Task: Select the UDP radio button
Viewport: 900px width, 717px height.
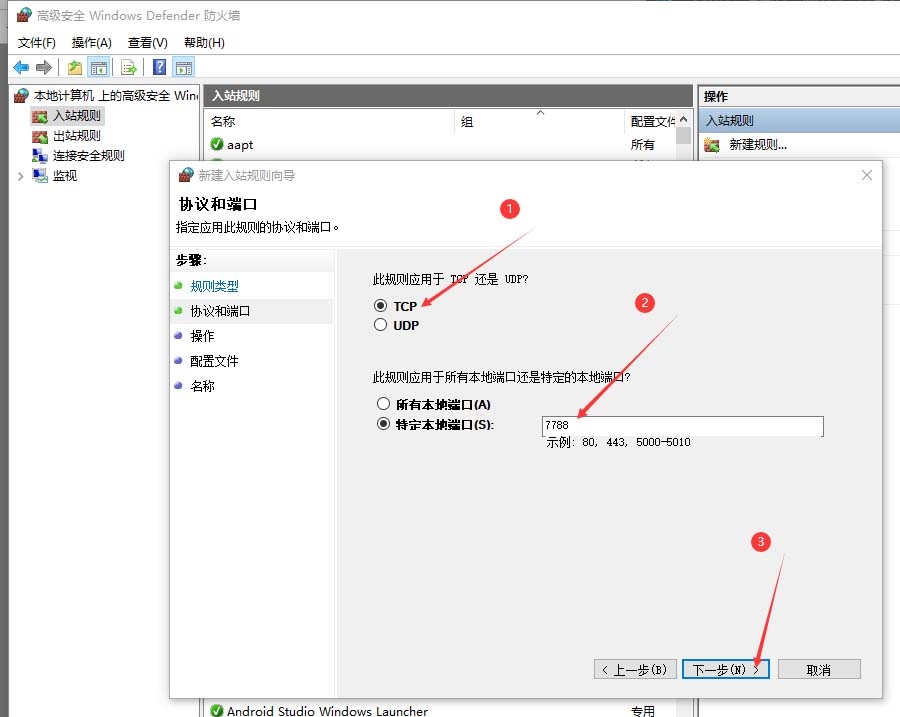Action: pyautogui.click(x=380, y=325)
